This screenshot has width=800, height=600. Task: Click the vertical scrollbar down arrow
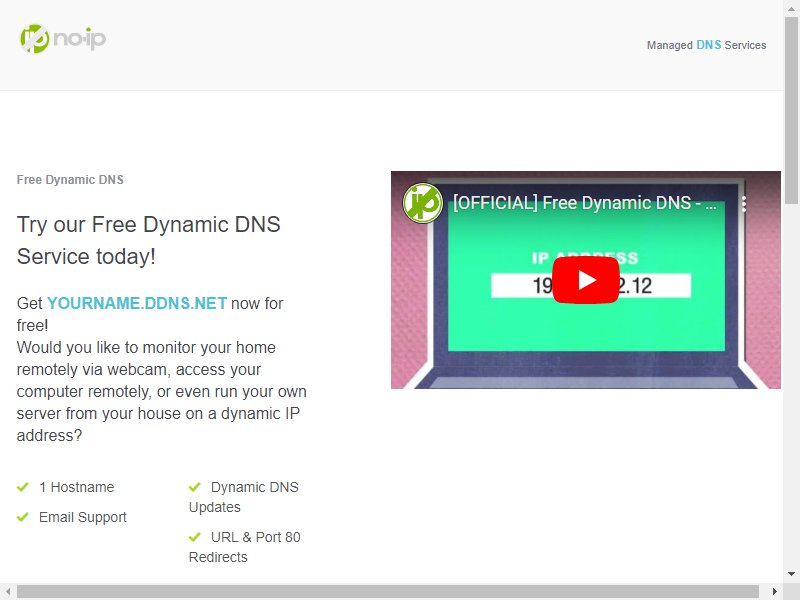pyautogui.click(x=791, y=574)
